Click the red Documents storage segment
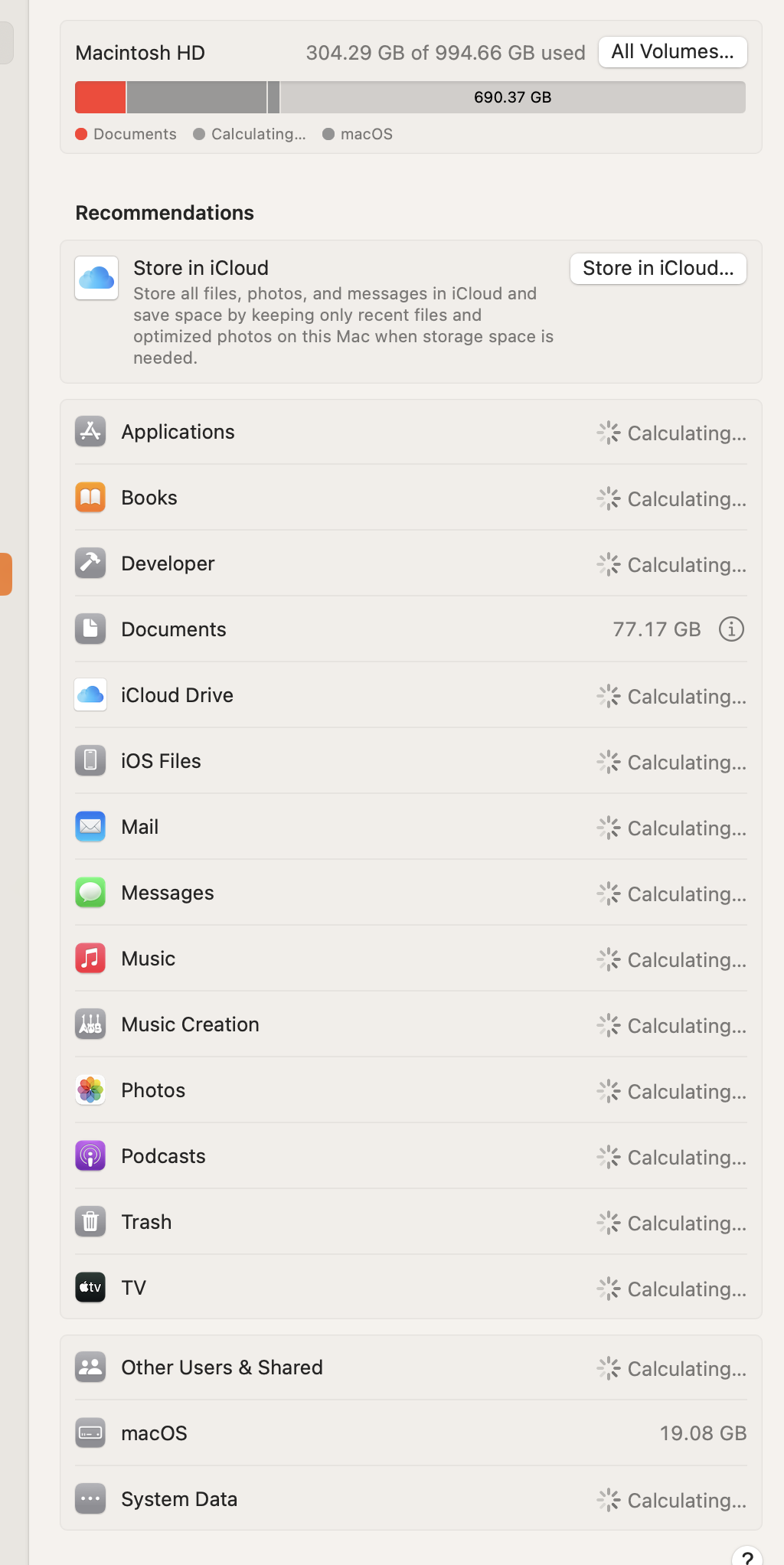 tap(100, 97)
